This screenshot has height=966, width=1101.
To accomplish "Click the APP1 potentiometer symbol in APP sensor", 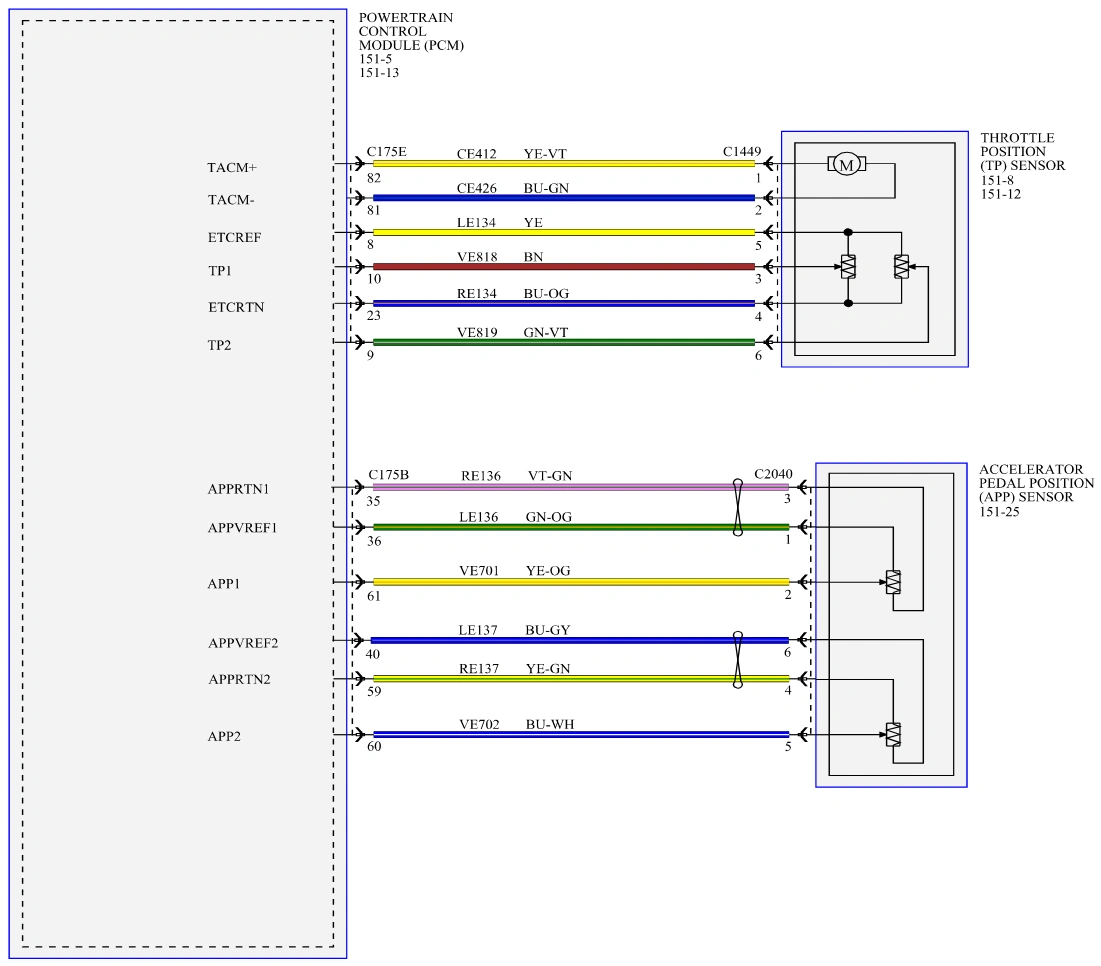I will [893, 582].
